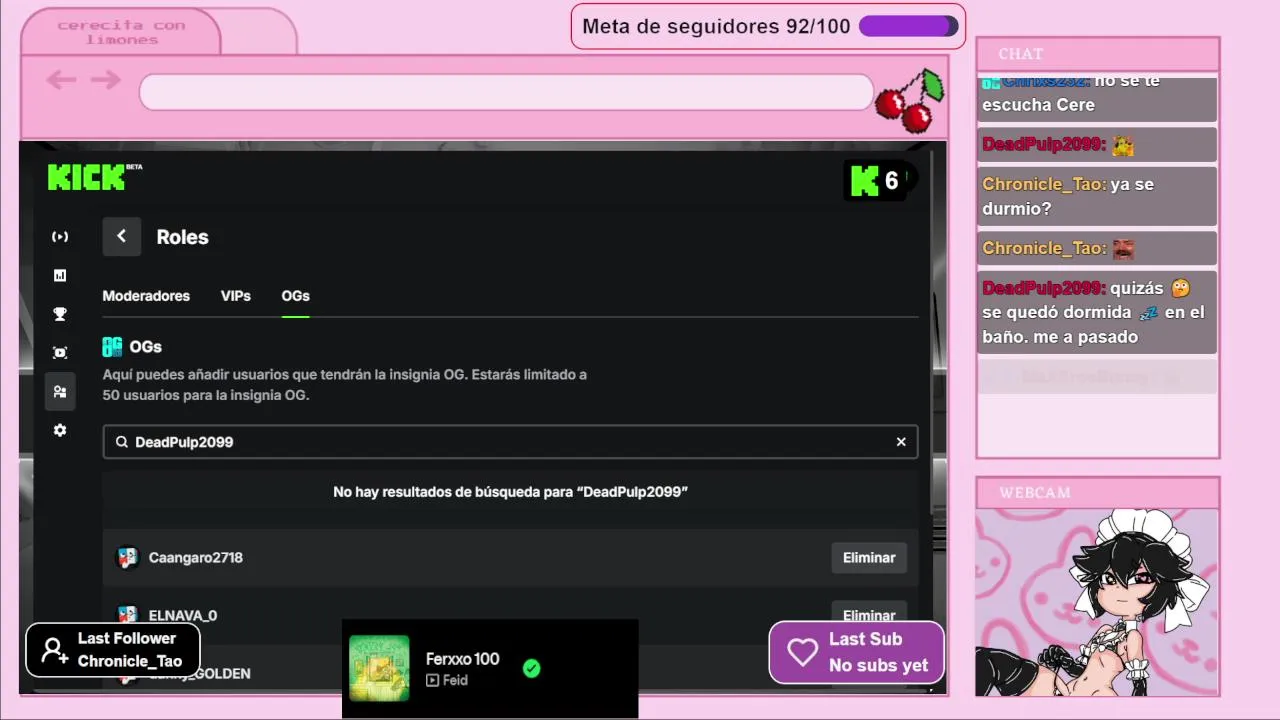
Task: Click the Roles page title
Action: click(x=182, y=237)
